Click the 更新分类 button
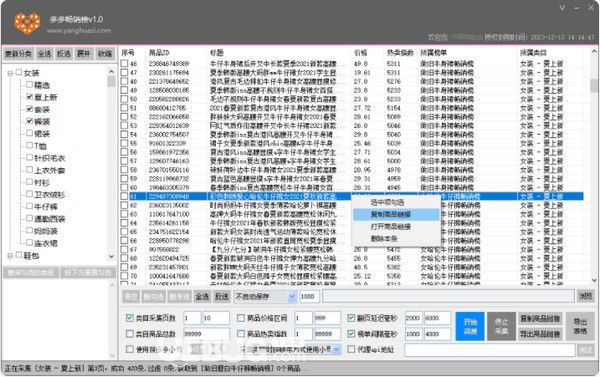The image size is (600, 377). click(x=18, y=54)
